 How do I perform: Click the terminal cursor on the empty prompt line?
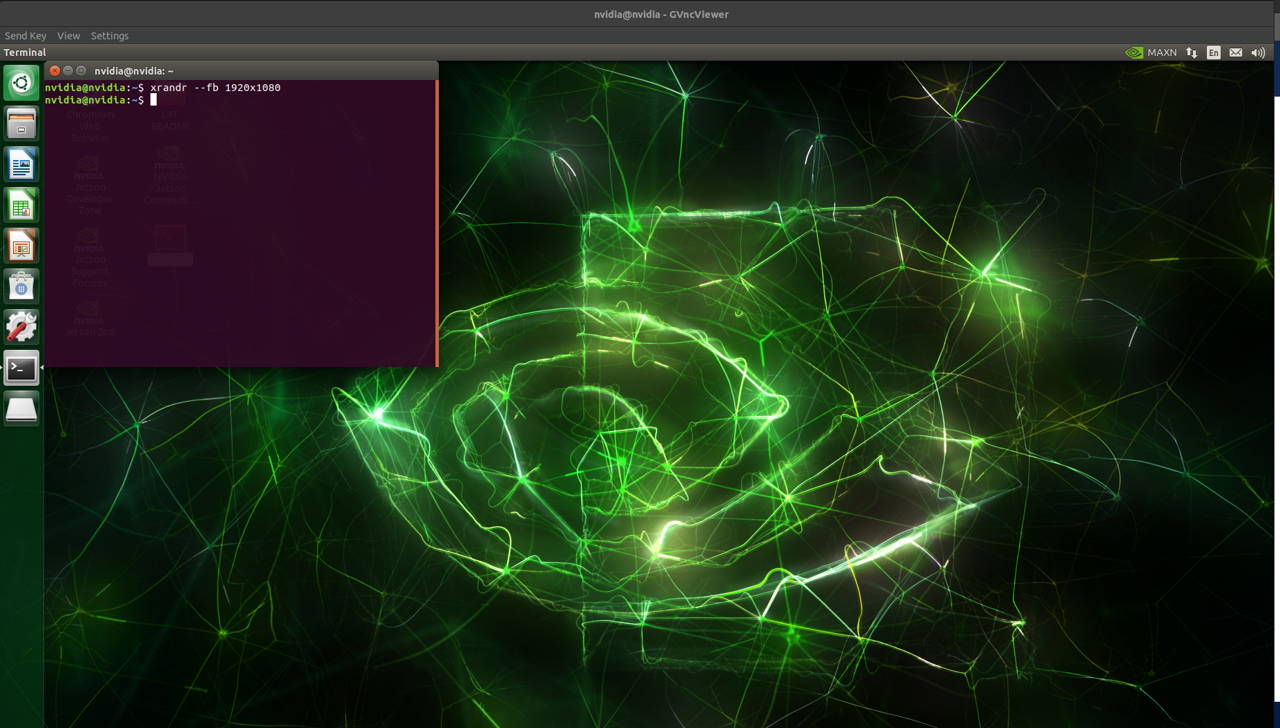coord(154,100)
